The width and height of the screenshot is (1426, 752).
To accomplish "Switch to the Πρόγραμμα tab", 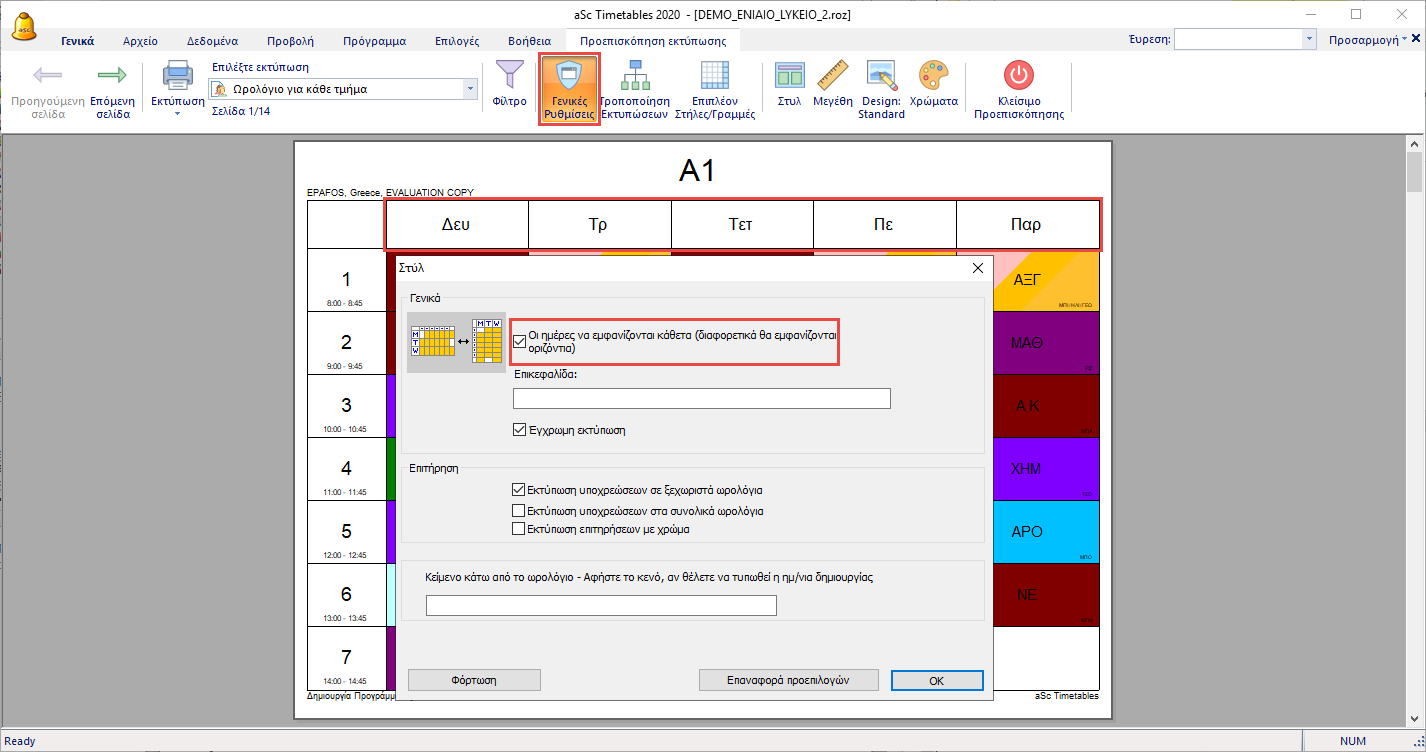I will coord(374,41).
